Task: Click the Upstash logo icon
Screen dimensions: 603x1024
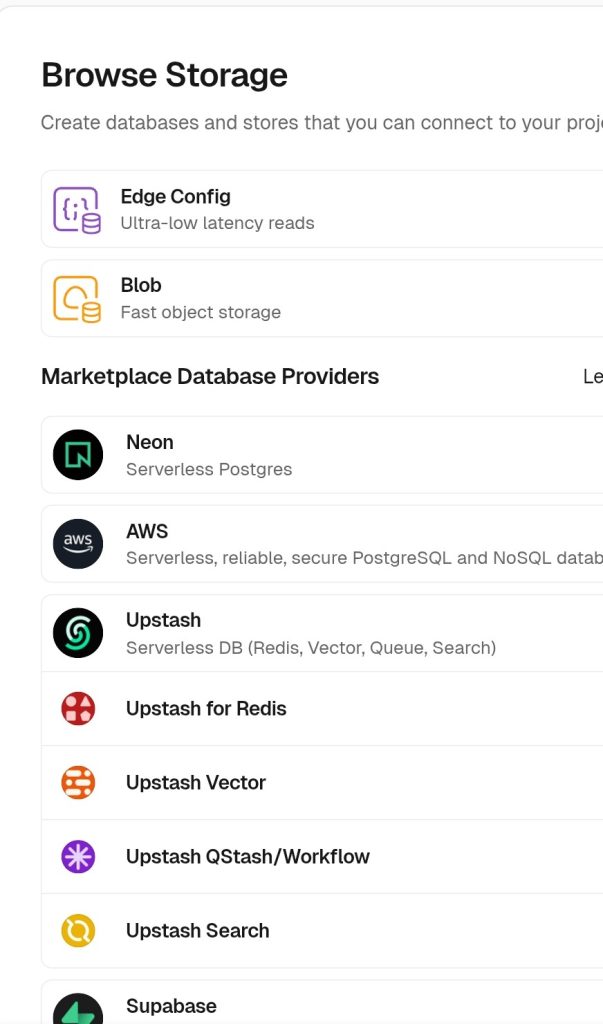Action: 78,633
